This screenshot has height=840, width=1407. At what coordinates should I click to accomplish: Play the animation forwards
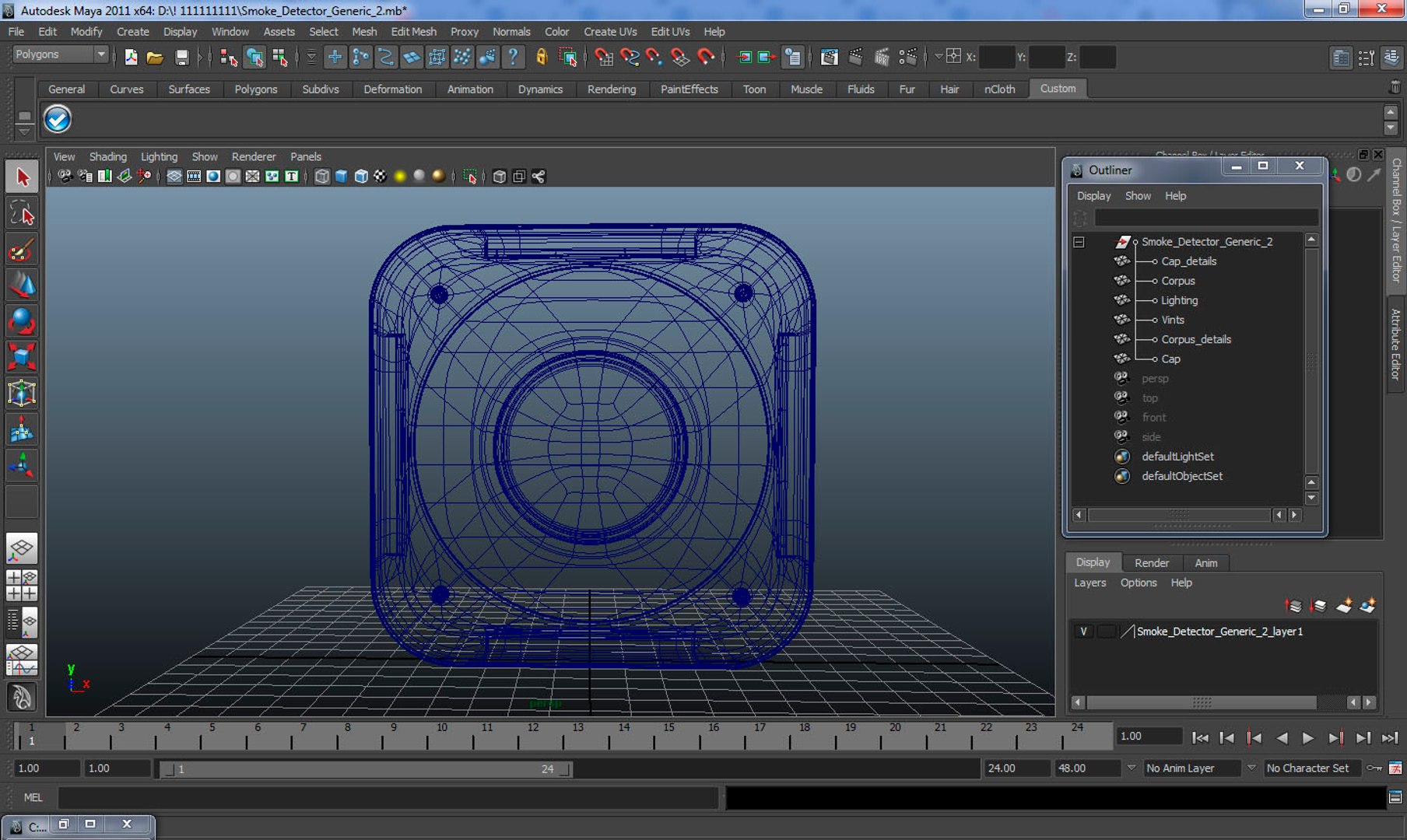(x=1308, y=738)
